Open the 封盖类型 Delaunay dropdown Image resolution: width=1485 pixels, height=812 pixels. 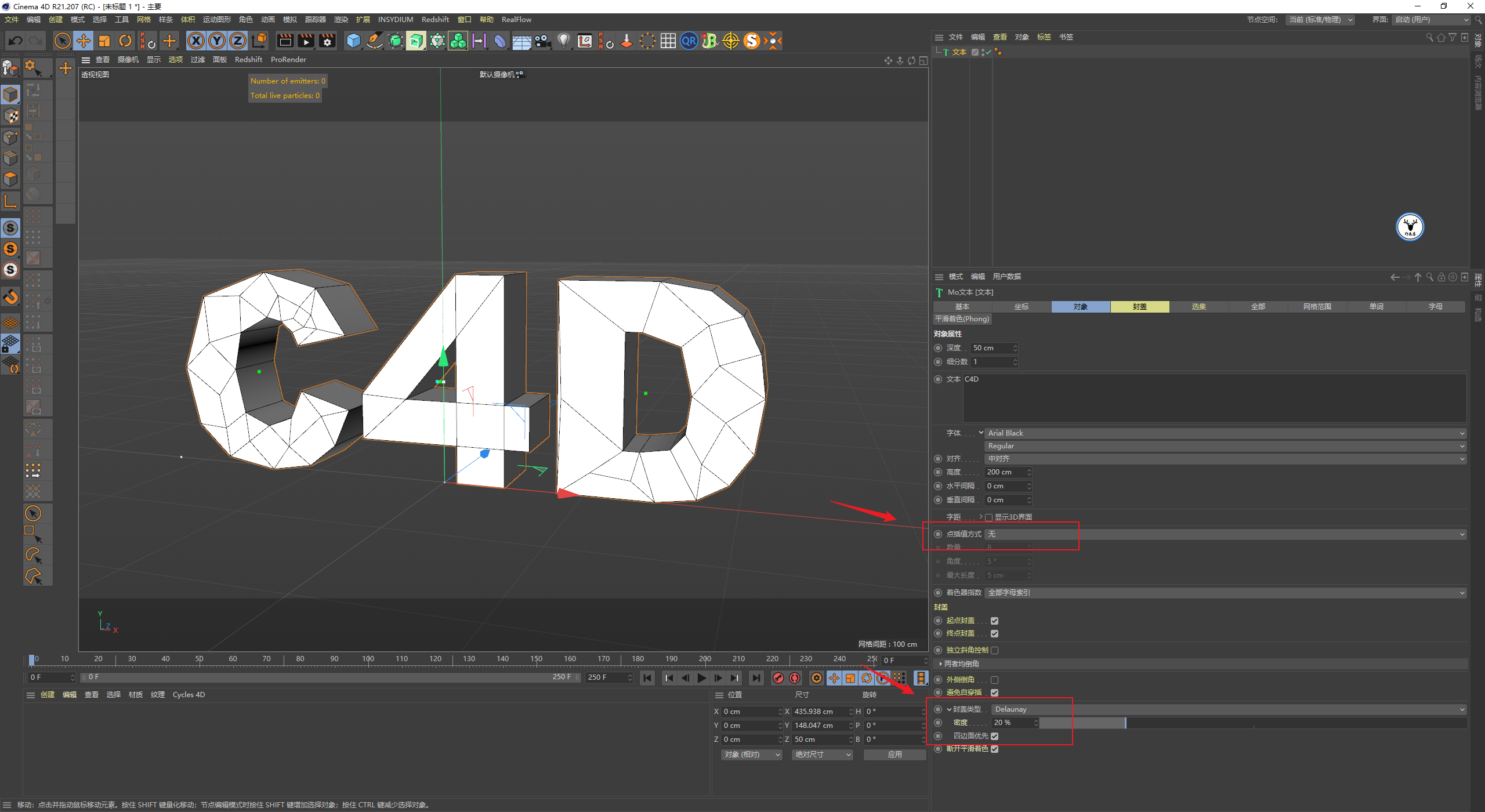click(x=1227, y=709)
